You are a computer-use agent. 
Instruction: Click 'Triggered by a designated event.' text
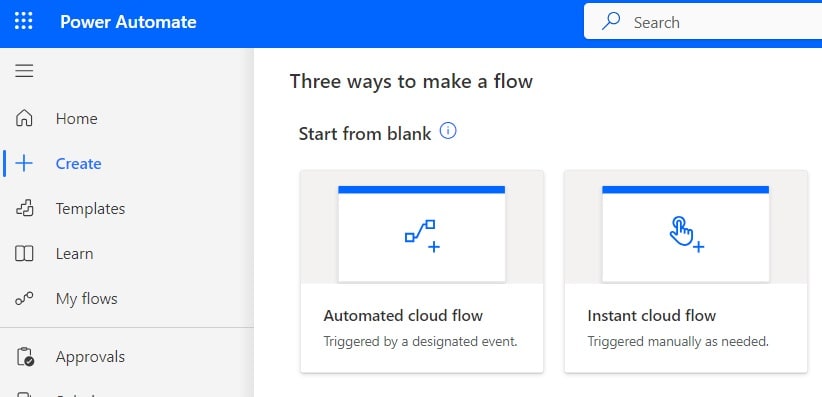point(420,342)
